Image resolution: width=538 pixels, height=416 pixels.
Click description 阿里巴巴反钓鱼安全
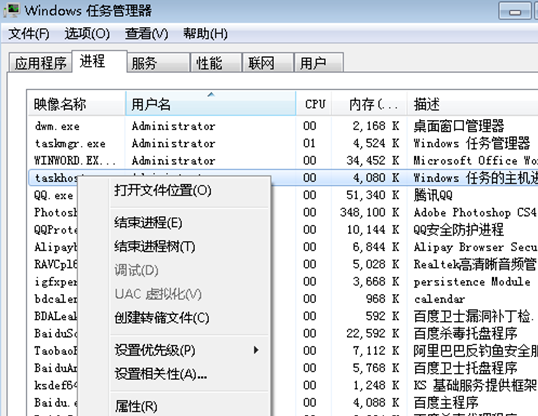(476, 351)
